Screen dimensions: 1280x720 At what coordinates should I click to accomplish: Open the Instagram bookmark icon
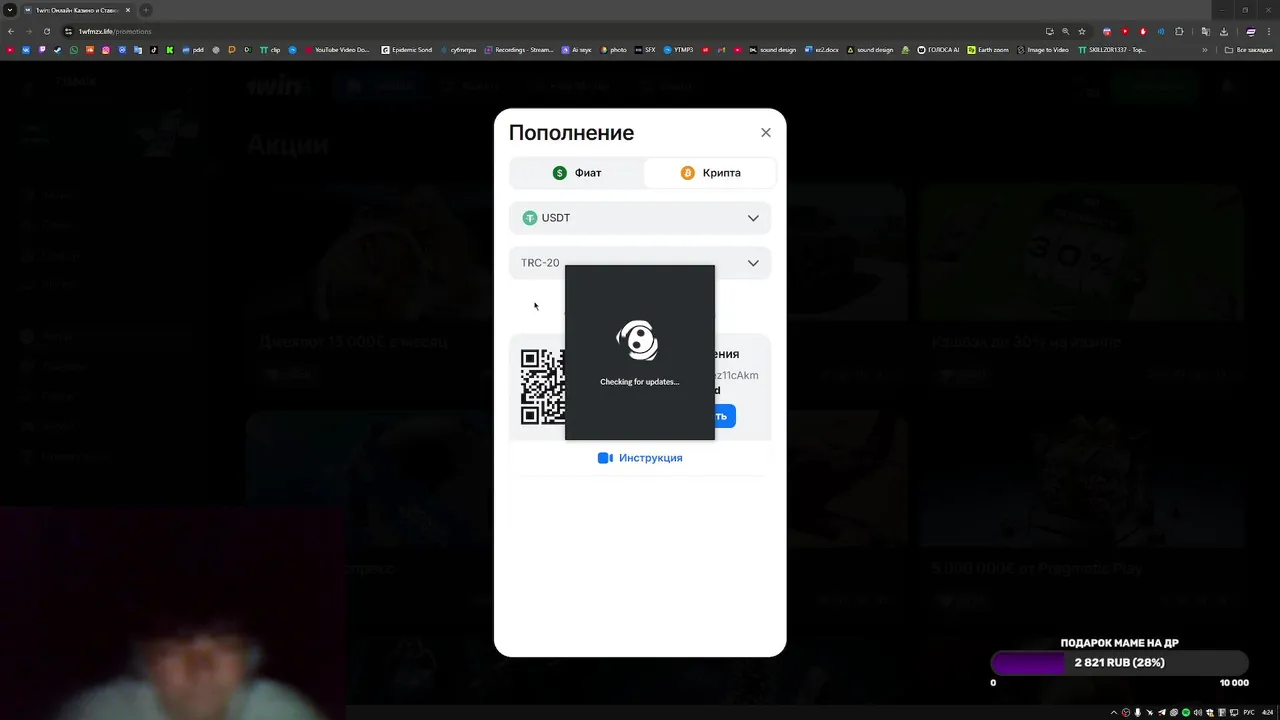pyautogui.click(x=106, y=50)
